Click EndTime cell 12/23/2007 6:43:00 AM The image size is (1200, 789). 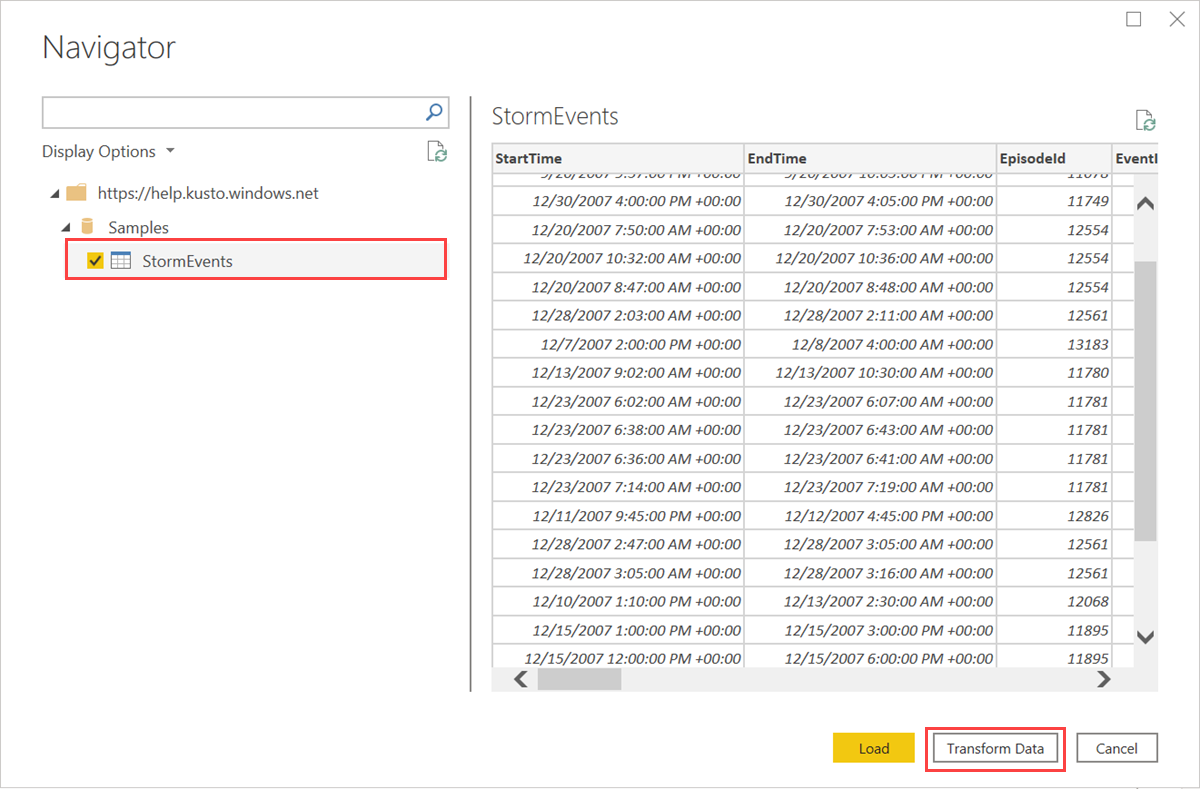coord(870,430)
